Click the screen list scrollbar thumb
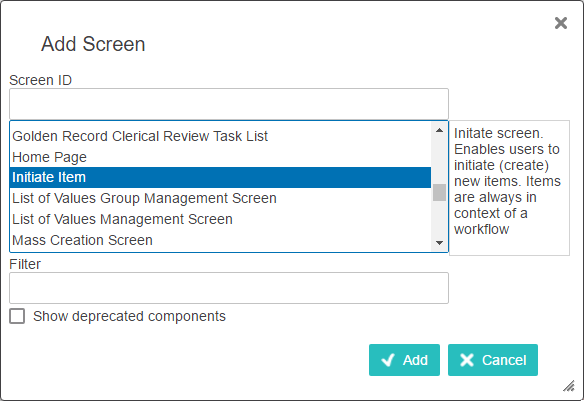Image resolution: width=584 pixels, height=401 pixels. 439,192
